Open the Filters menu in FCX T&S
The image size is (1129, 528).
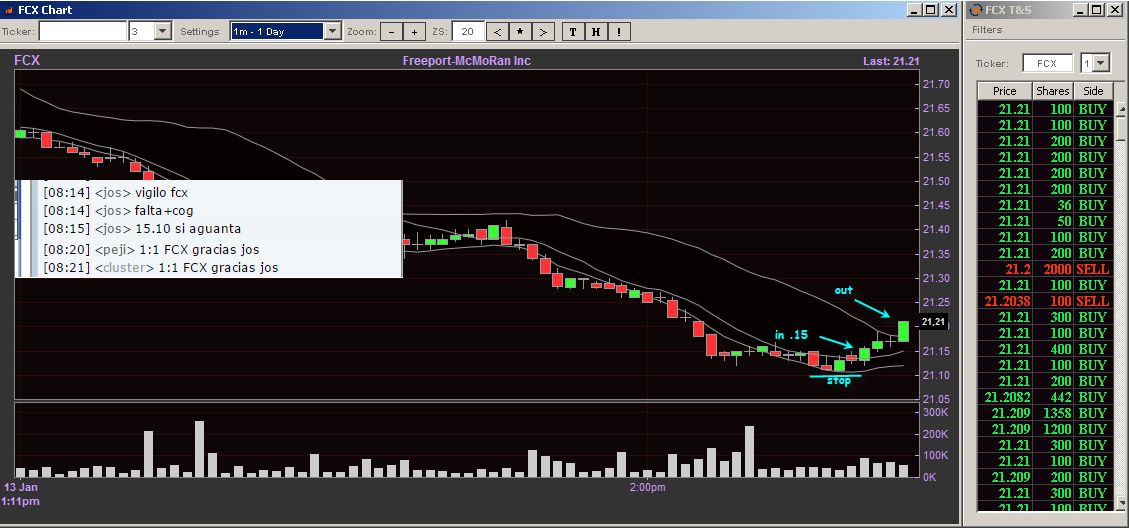(987, 30)
